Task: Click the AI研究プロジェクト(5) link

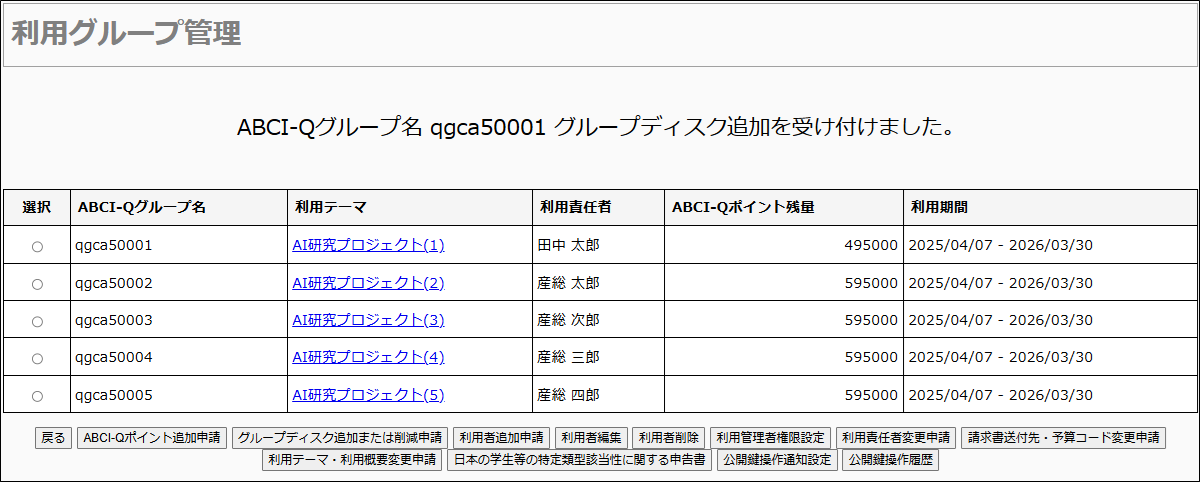Action: [368, 395]
